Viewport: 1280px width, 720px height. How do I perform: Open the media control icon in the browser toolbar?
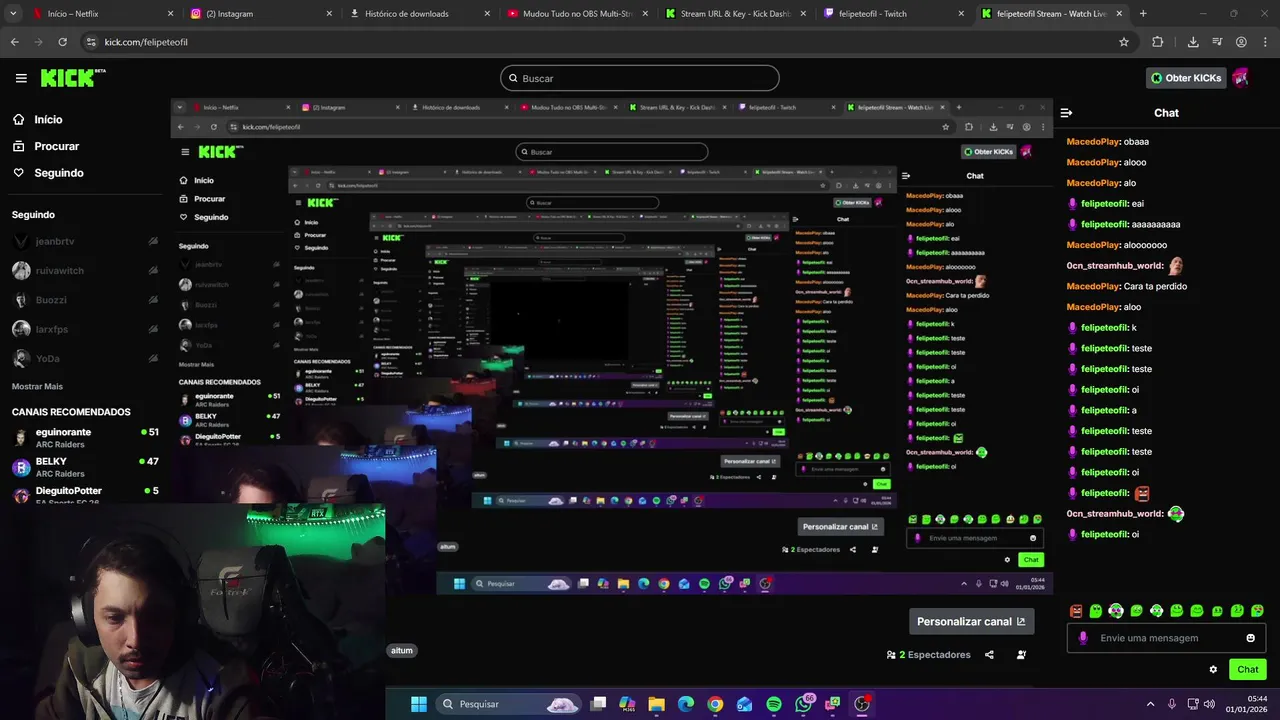(1217, 42)
